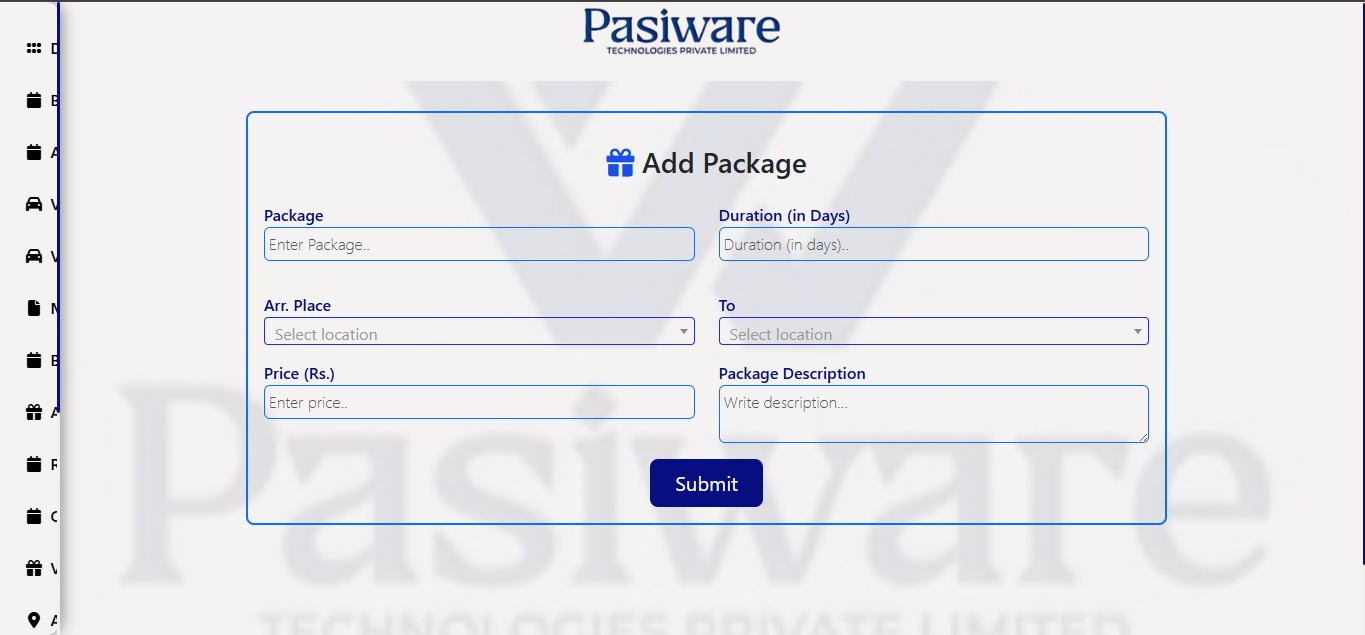Click the sidebar calendar icon beside letter A
1365x635 pixels.
(34, 152)
